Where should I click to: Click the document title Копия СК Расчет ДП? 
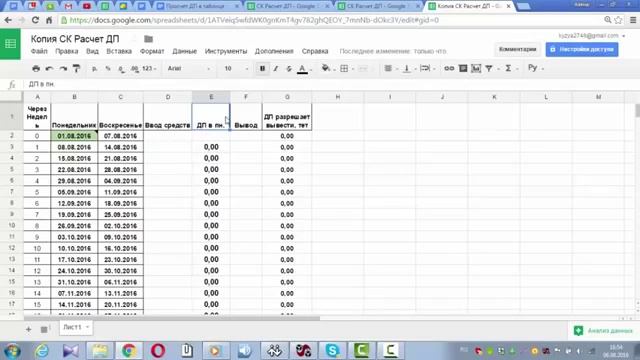click(75, 39)
